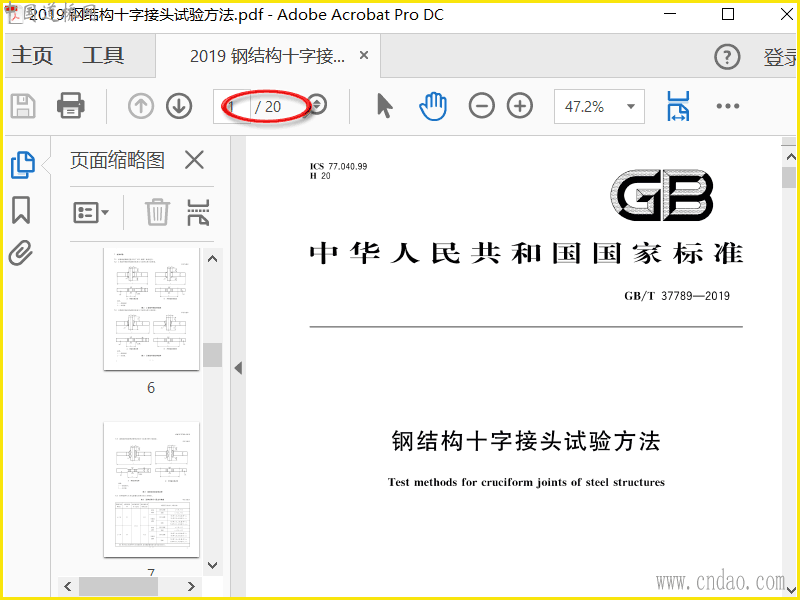The height and width of the screenshot is (600, 800).
Task: Toggle the page thumbnails sidebar icon
Action: point(22,165)
